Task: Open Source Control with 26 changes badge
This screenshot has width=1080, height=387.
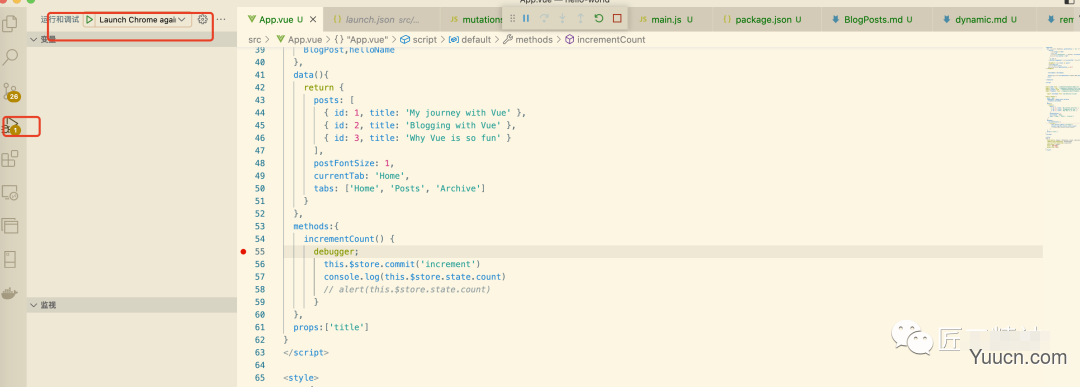Action: (x=10, y=92)
